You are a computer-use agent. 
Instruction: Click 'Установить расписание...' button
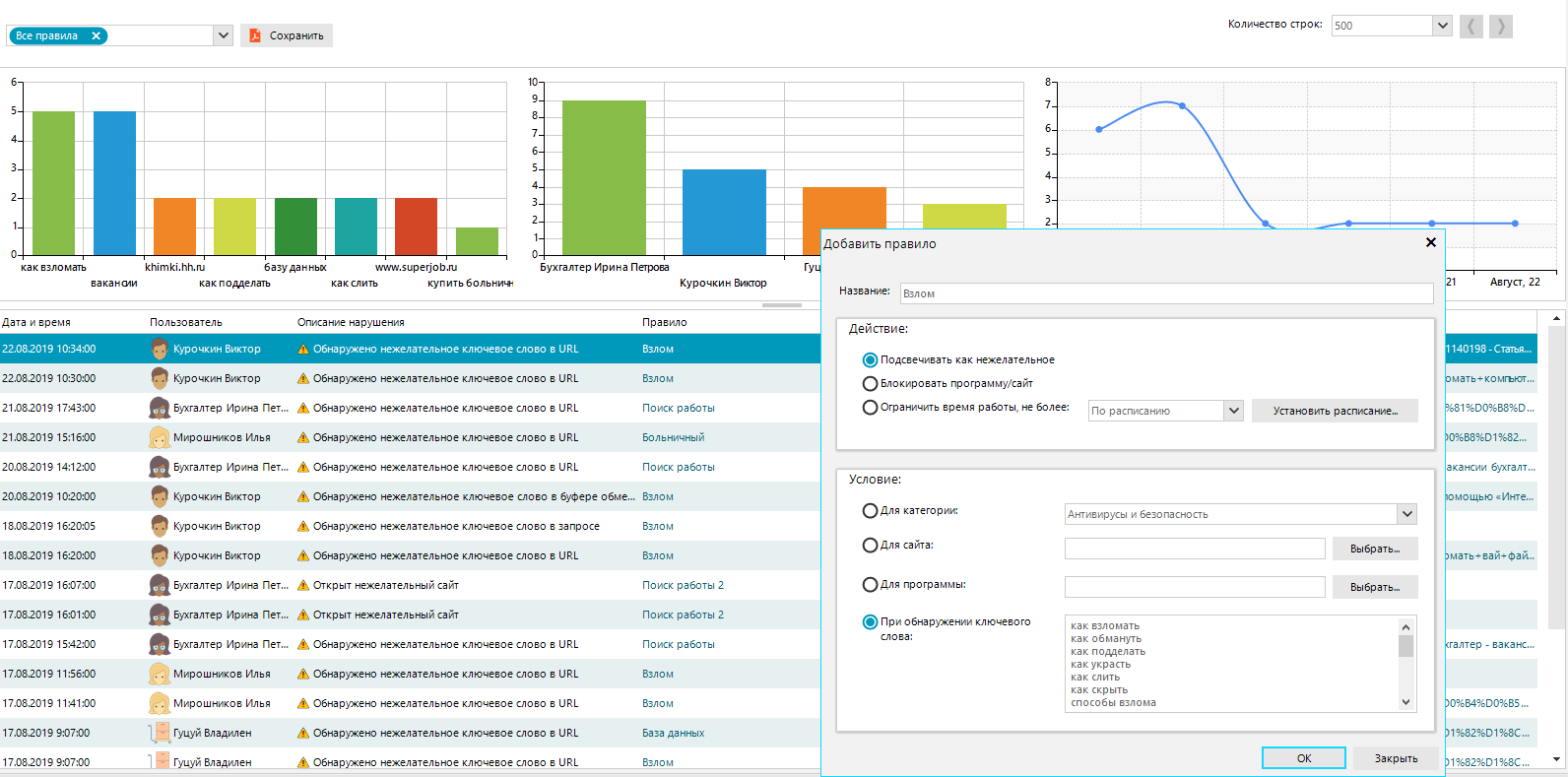coord(1335,411)
